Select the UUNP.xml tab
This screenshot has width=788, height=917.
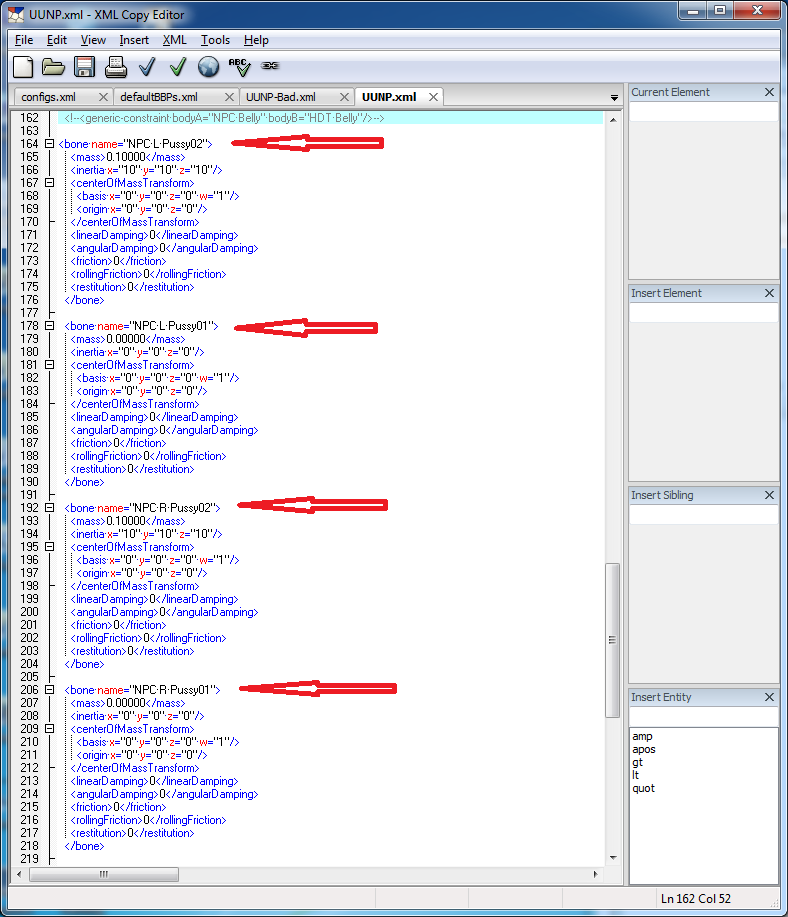(x=389, y=97)
